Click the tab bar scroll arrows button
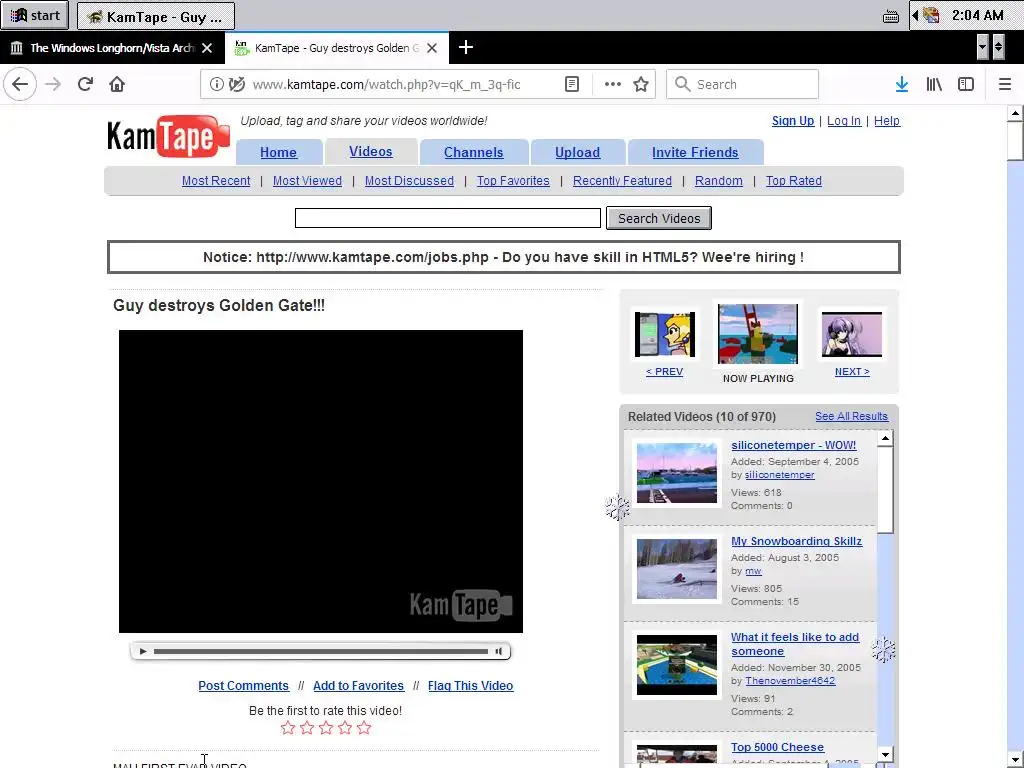Viewport: 1024px width, 768px height. point(998,47)
